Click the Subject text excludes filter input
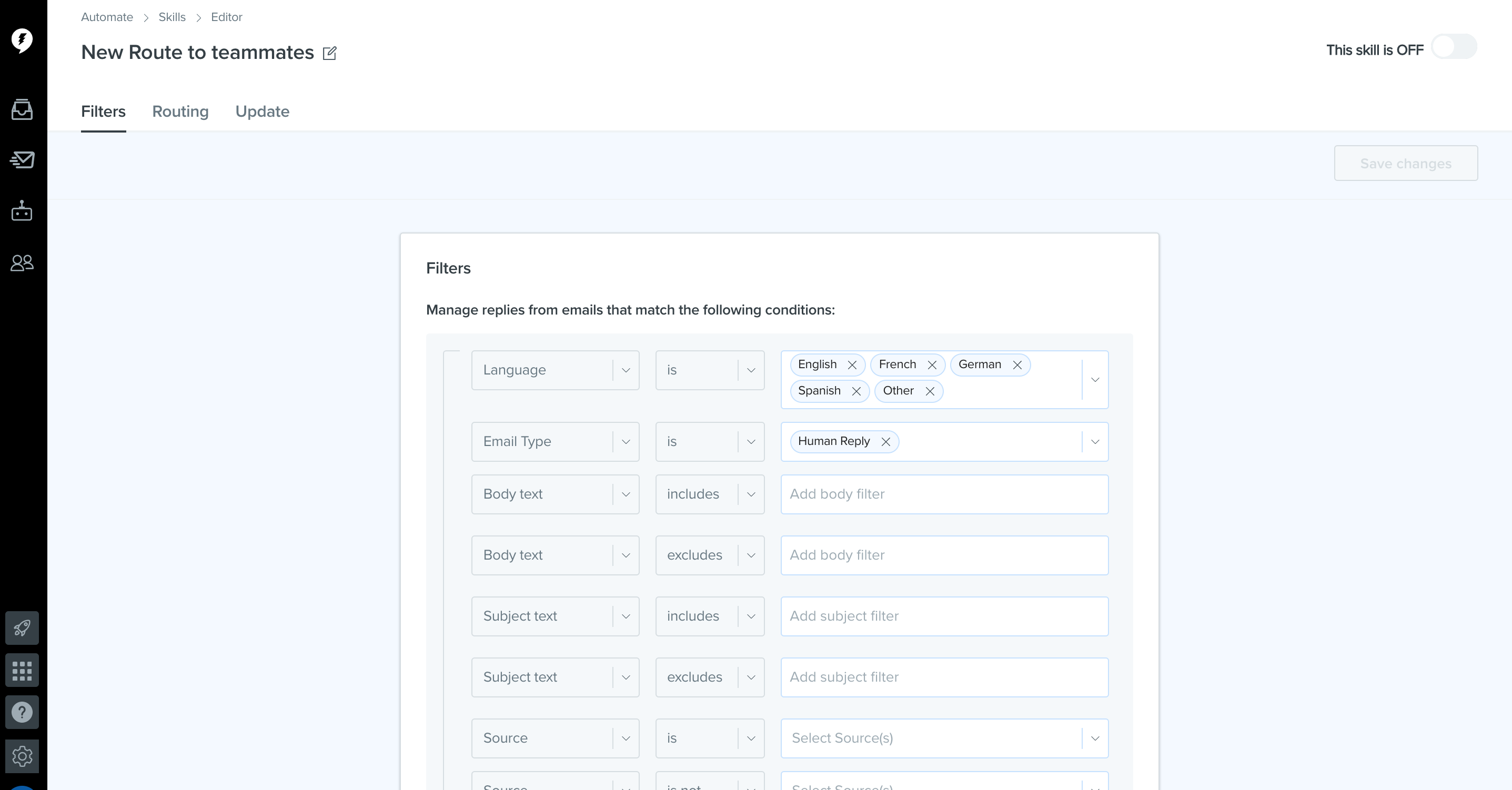1512x790 pixels. (x=944, y=677)
